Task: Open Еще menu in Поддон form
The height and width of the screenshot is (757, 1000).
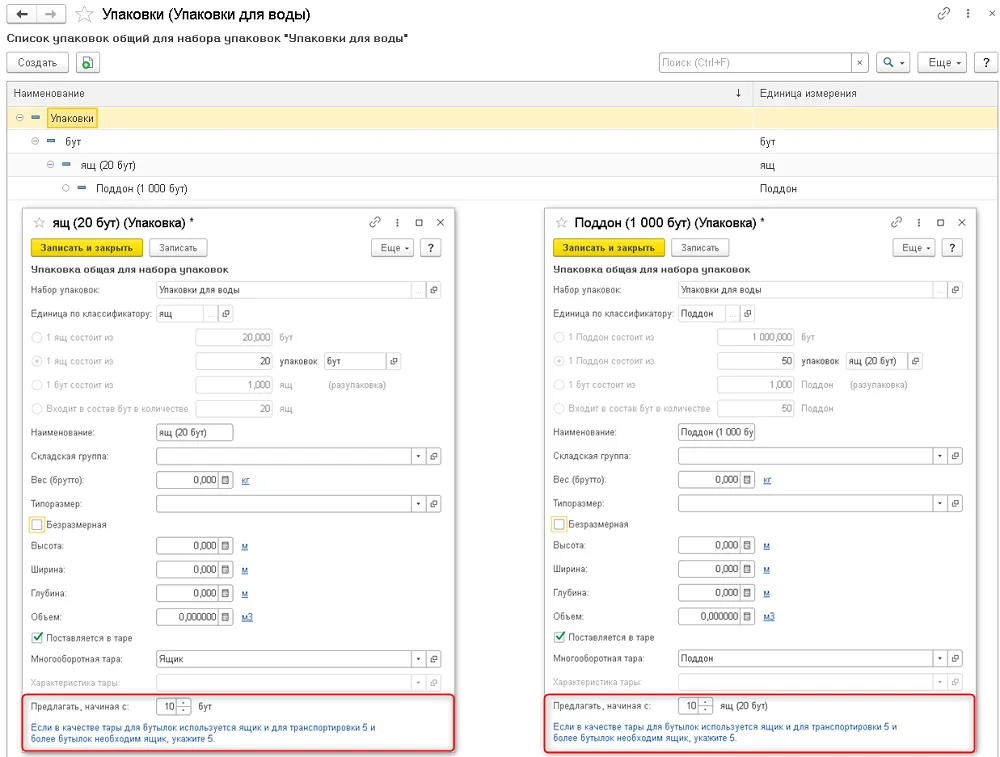Action: 915,247
